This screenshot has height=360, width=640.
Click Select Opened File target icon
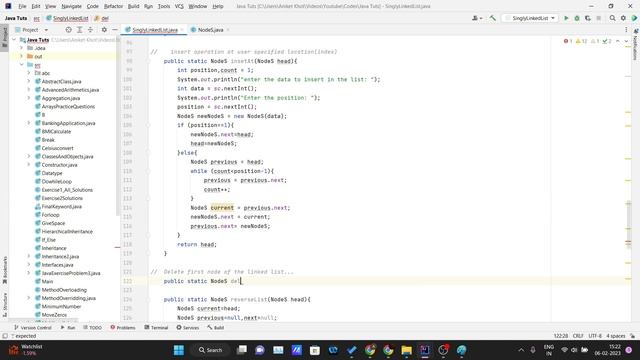(69, 30)
